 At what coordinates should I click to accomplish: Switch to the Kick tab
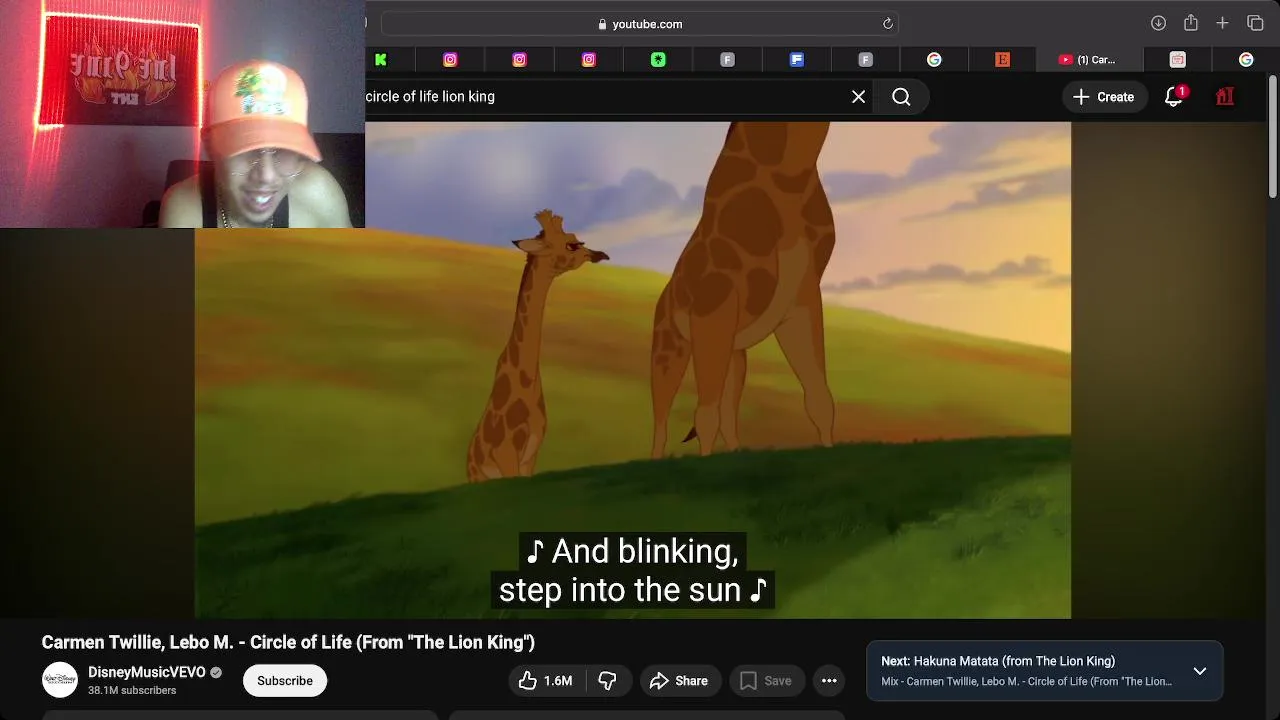[381, 60]
